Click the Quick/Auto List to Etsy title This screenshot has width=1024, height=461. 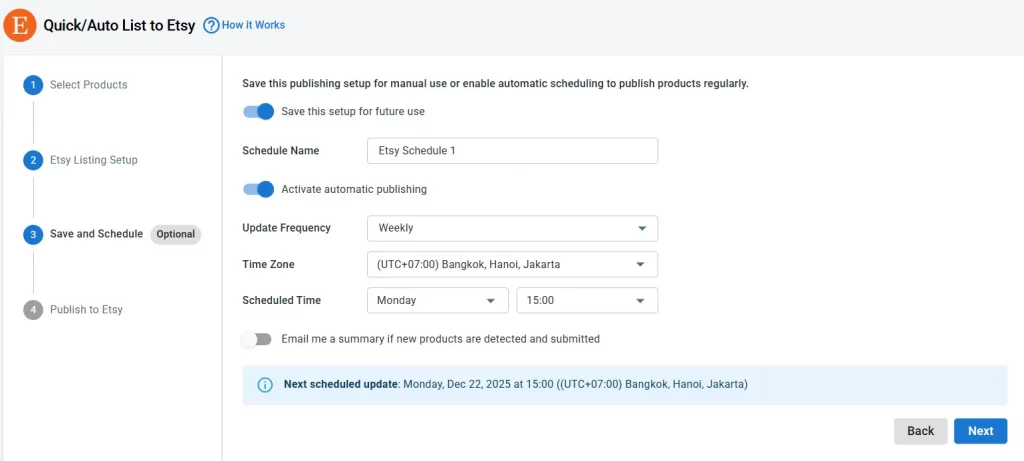tap(119, 26)
